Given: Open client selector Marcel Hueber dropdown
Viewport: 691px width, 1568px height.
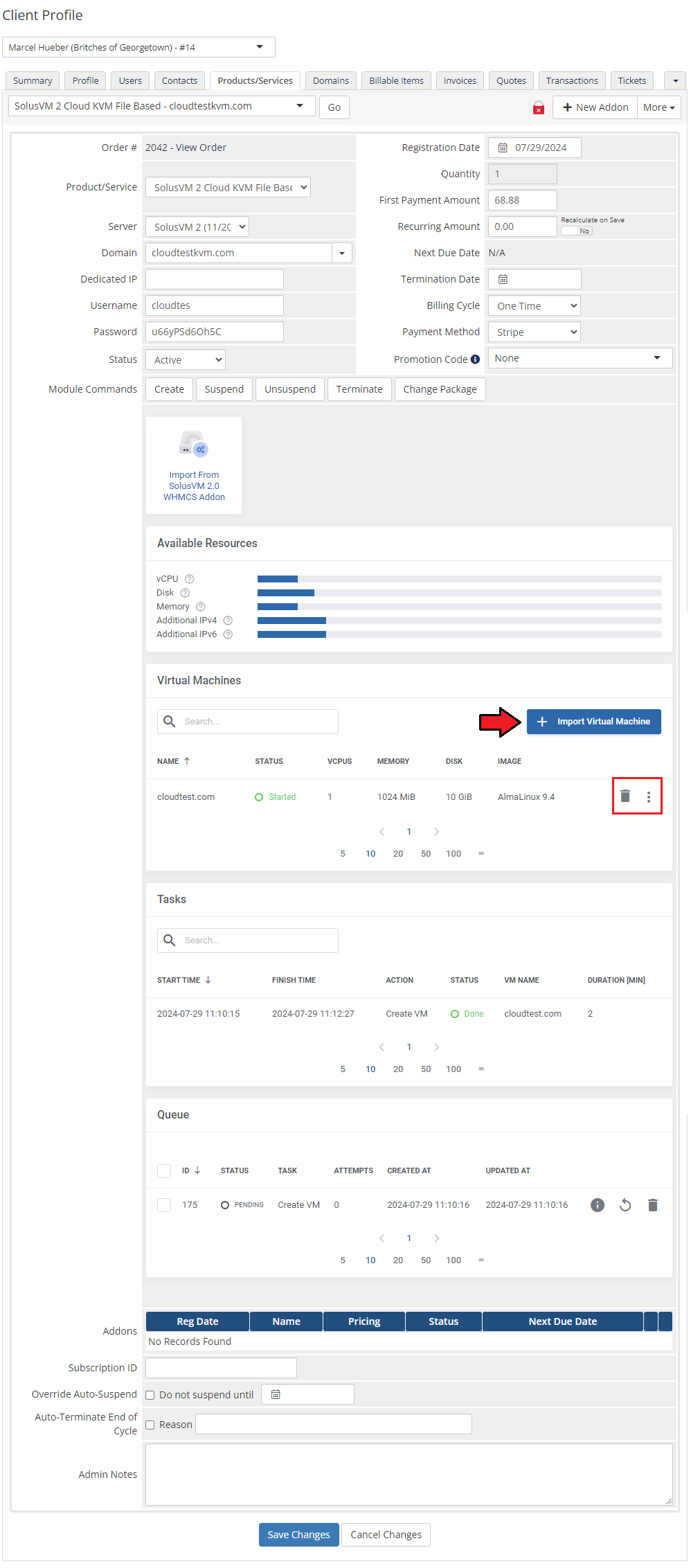Looking at the screenshot, I should (x=138, y=47).
